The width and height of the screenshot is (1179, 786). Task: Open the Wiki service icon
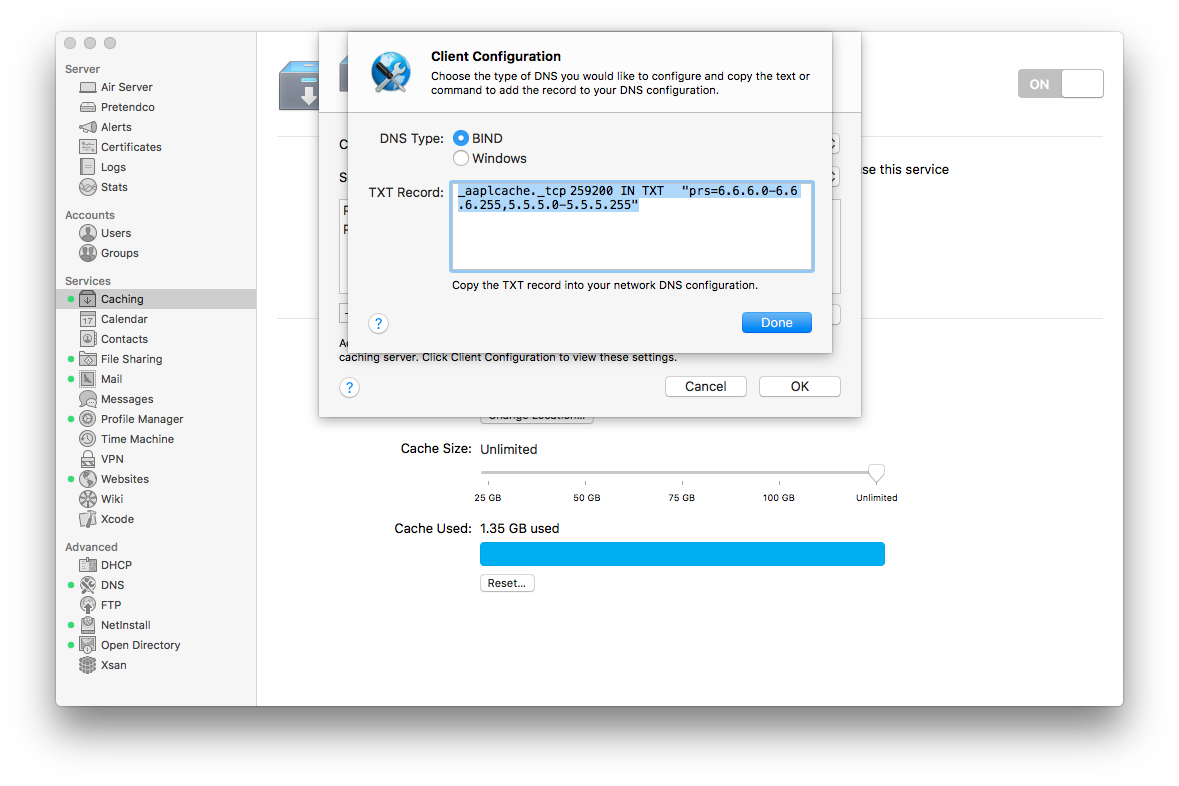(87, 499)
